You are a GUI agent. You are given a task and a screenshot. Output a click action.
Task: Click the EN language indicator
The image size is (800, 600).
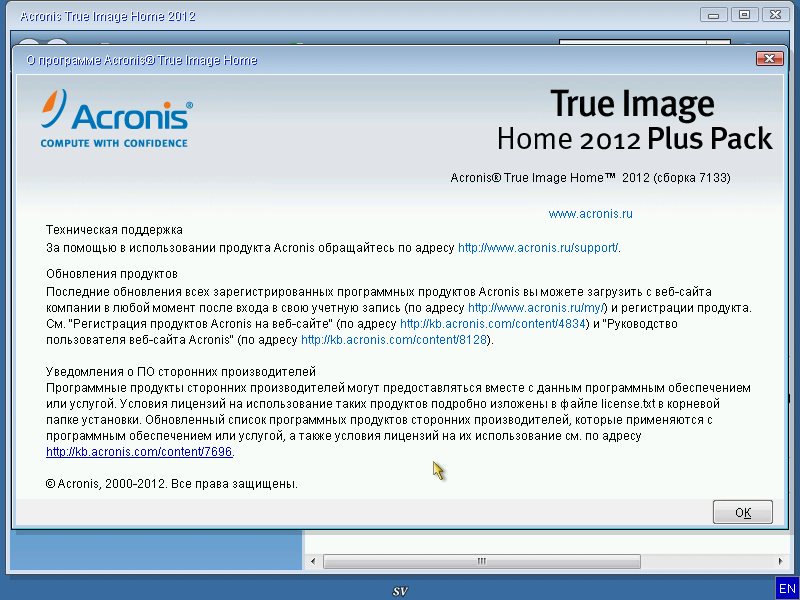pos(787,588)
